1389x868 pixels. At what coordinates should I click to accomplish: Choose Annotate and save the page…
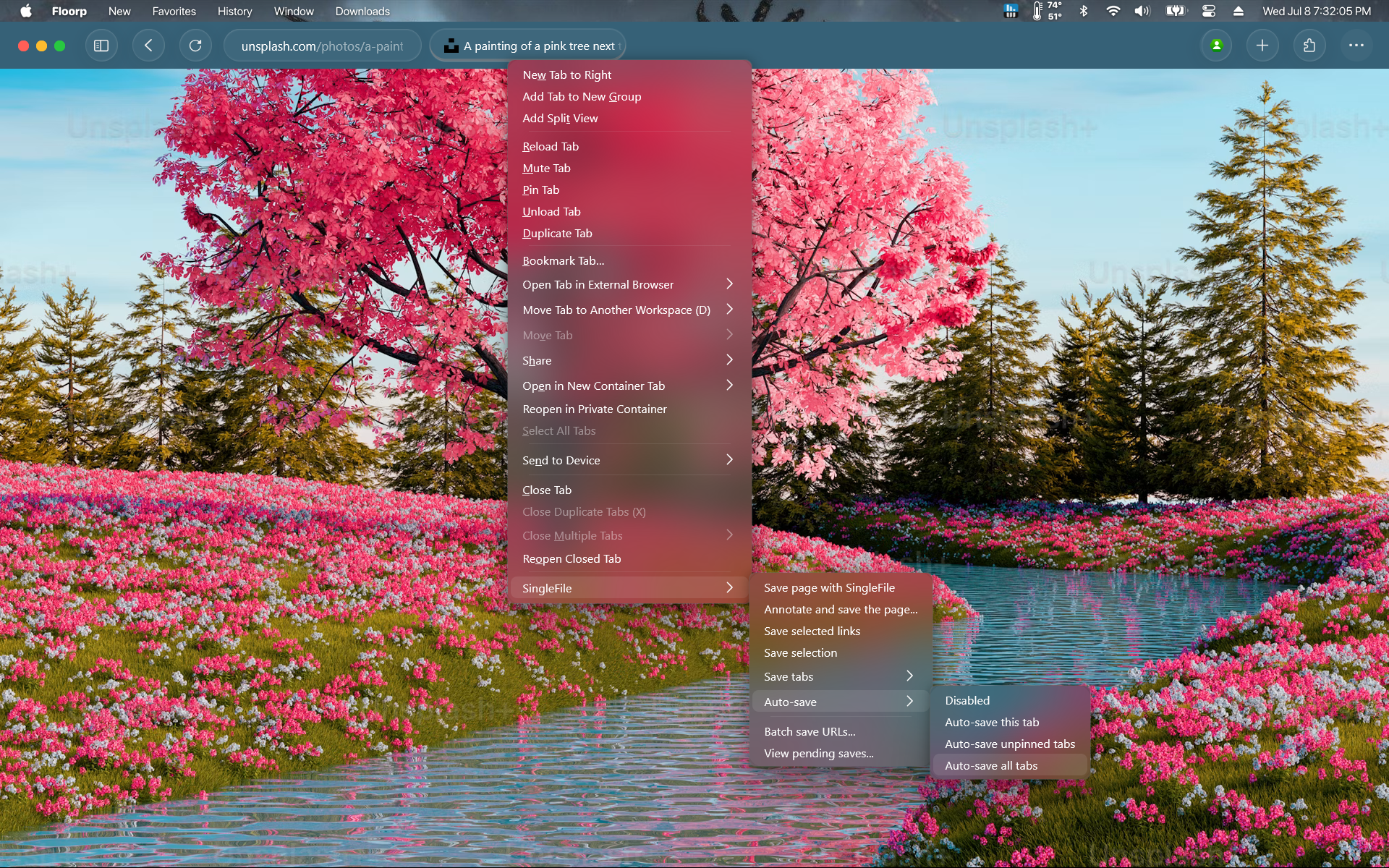(841, 609)
